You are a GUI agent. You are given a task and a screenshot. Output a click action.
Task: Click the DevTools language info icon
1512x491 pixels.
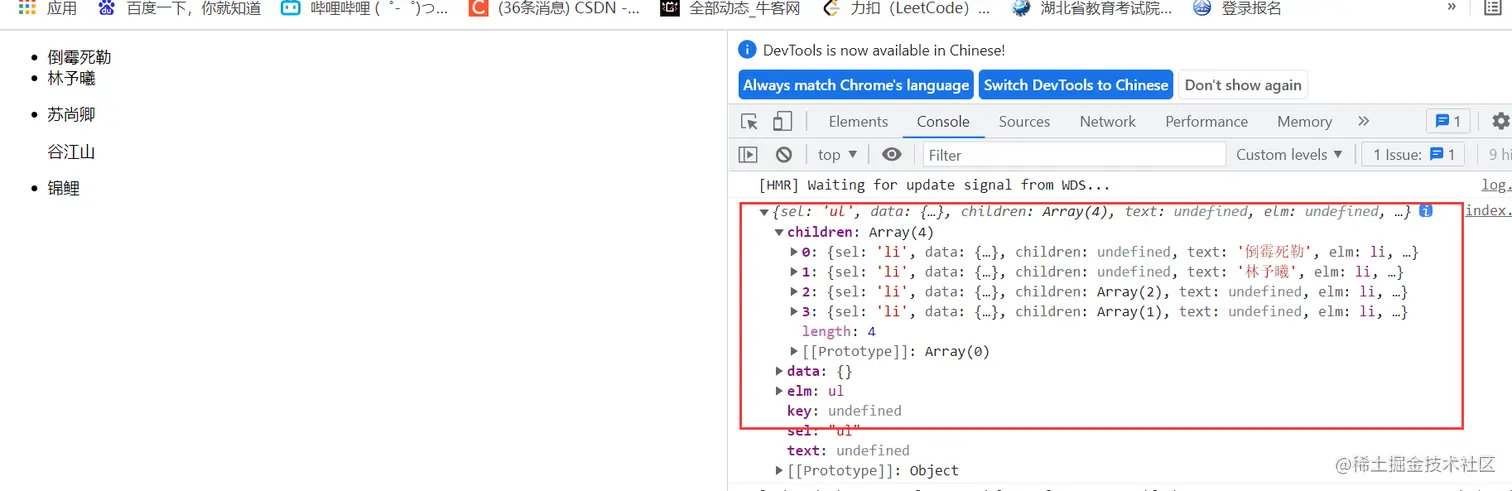(x=747, y=50)
